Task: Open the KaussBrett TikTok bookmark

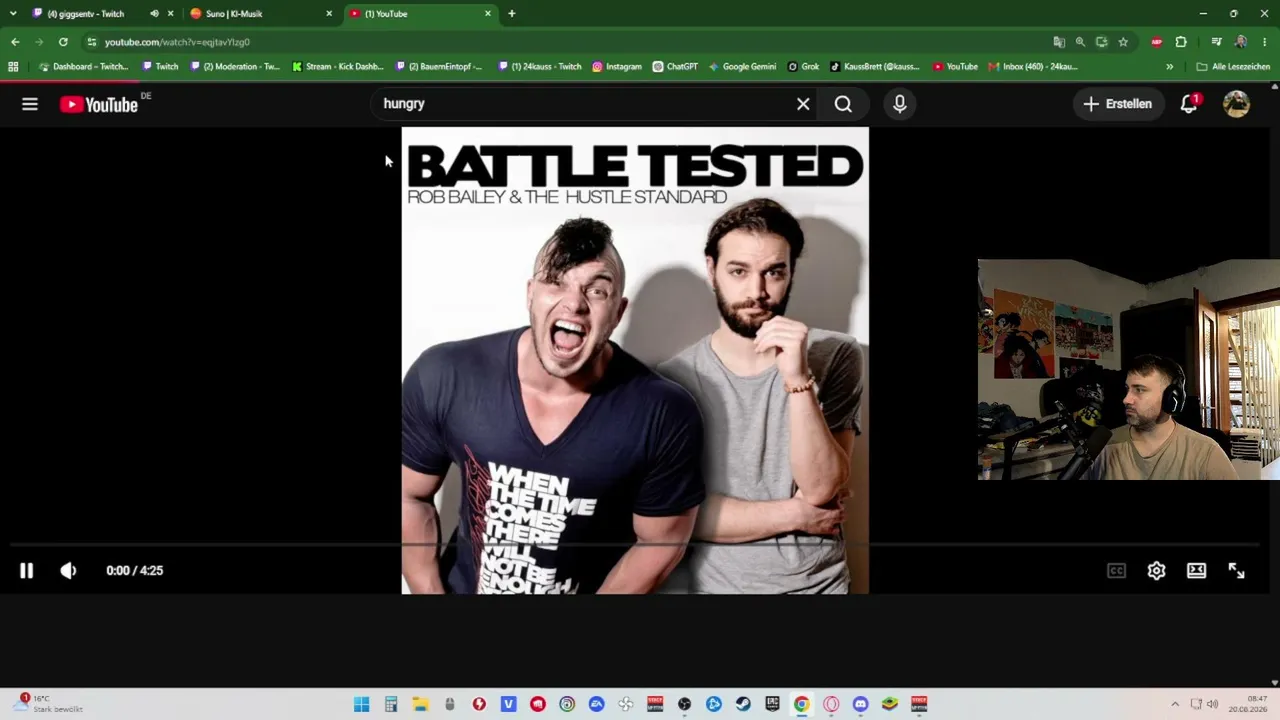Action: point(875,67)
